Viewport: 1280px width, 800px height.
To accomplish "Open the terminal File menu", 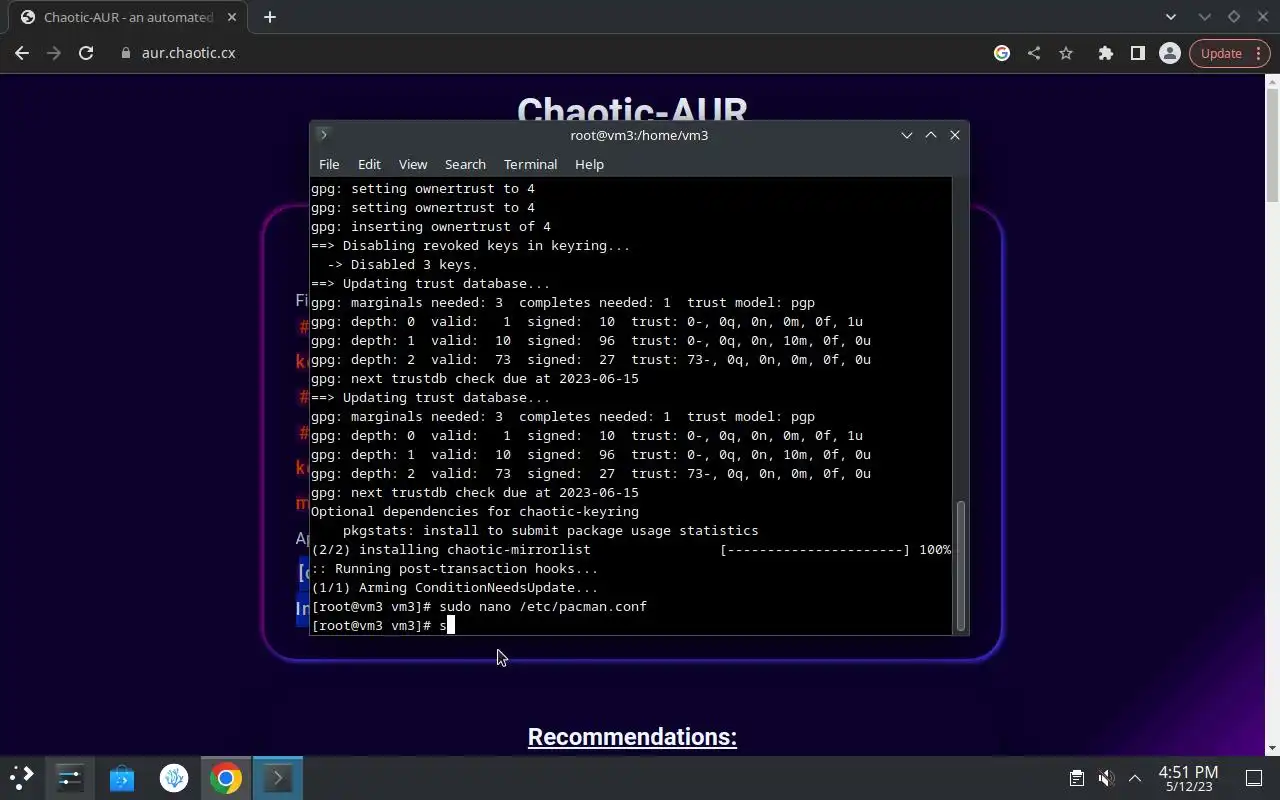I will click(329, 164).
